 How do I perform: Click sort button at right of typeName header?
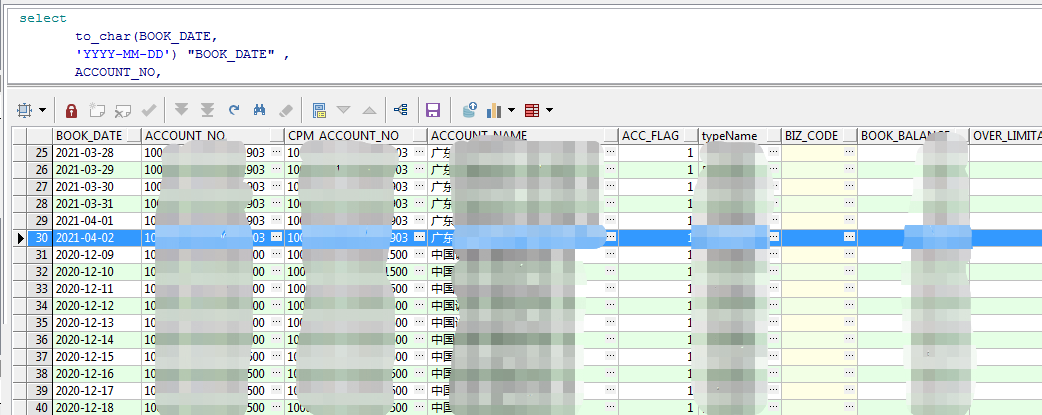point(774,136)
